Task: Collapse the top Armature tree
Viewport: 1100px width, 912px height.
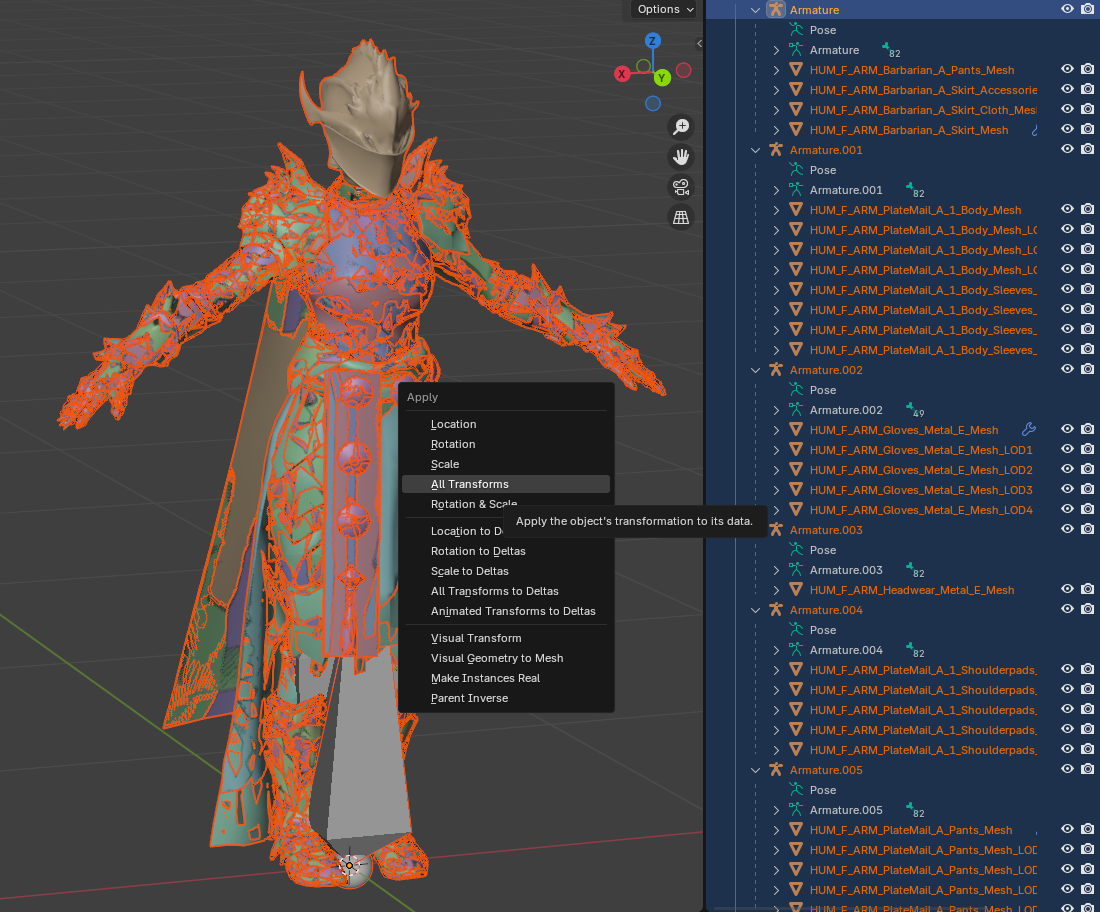Action: (756, 10)
